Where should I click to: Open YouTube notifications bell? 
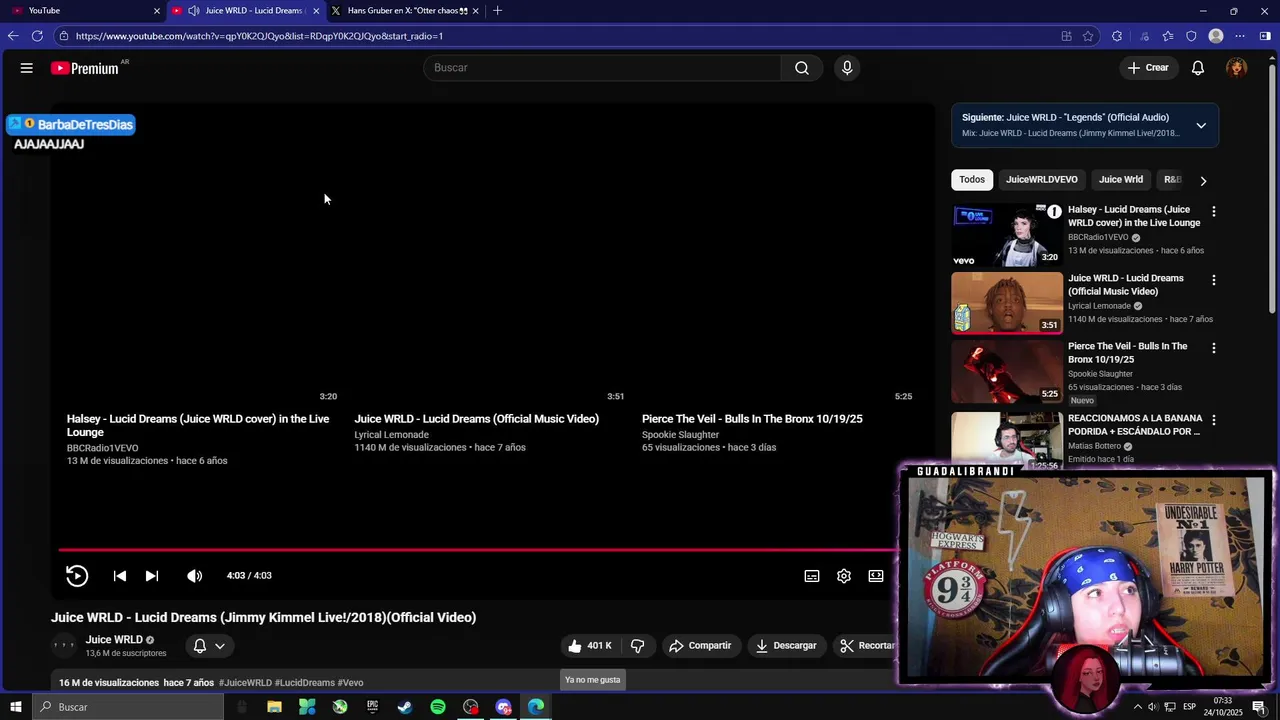click(x=1198, y=68)
